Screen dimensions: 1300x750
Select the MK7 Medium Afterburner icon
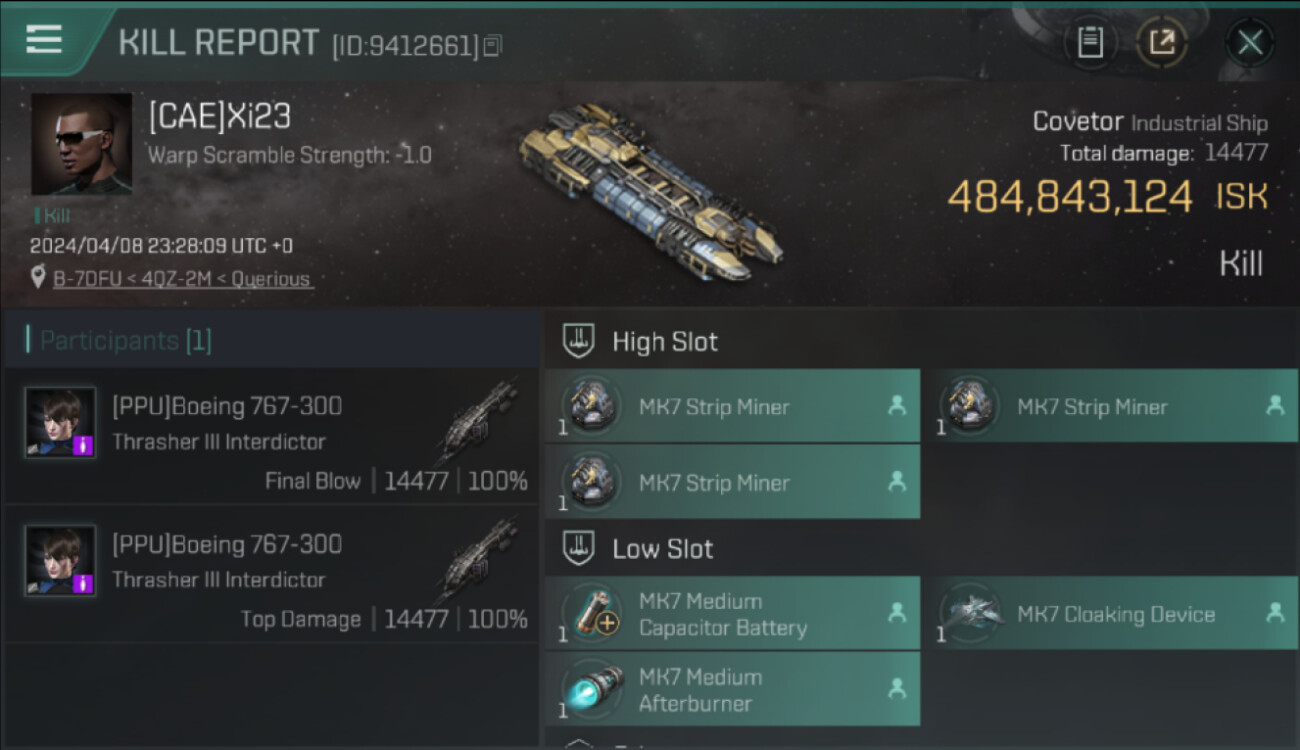point(592,689)
